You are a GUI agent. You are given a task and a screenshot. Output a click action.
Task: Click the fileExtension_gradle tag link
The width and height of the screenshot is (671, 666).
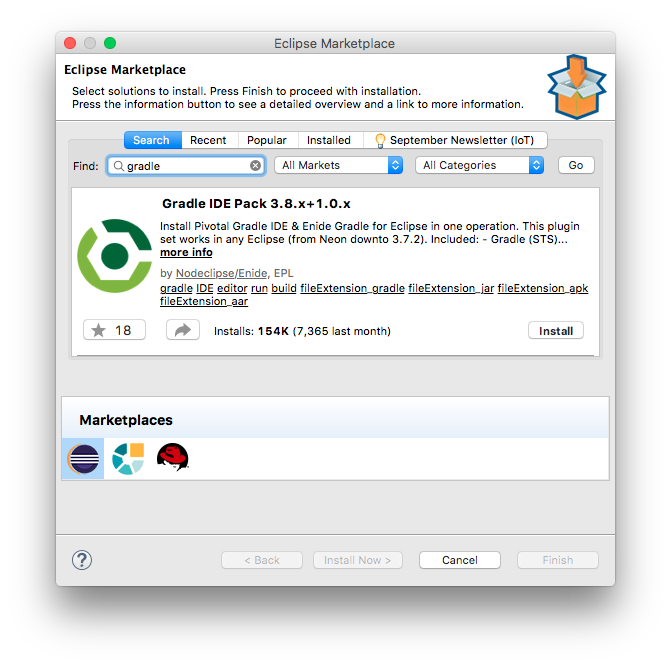click(x=353, y=288)
